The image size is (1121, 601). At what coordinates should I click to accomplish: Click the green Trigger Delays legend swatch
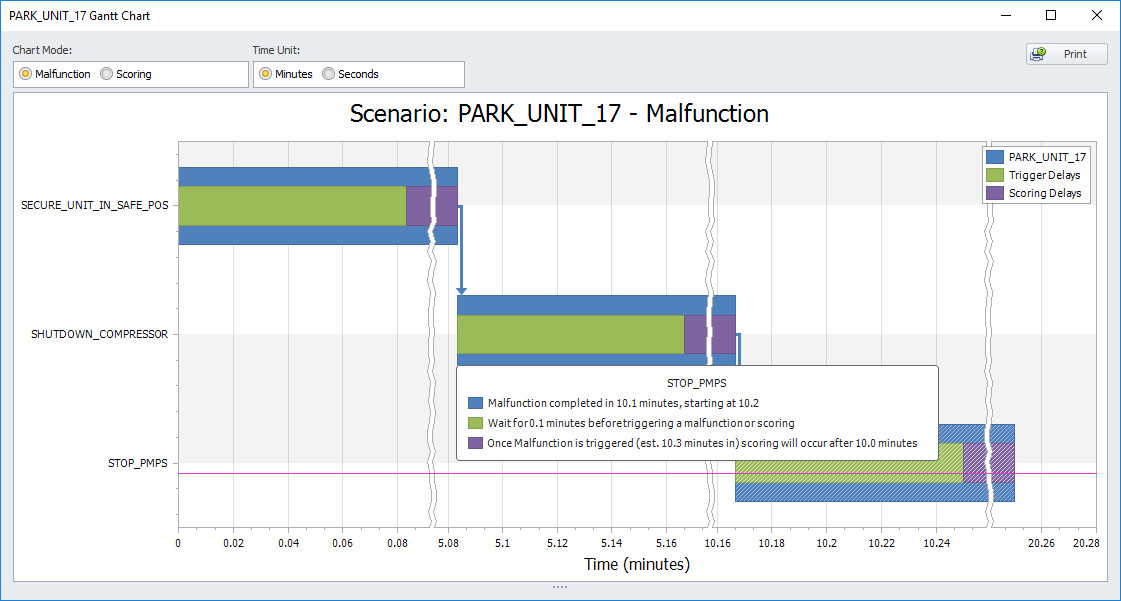click(x=994, y=175)
